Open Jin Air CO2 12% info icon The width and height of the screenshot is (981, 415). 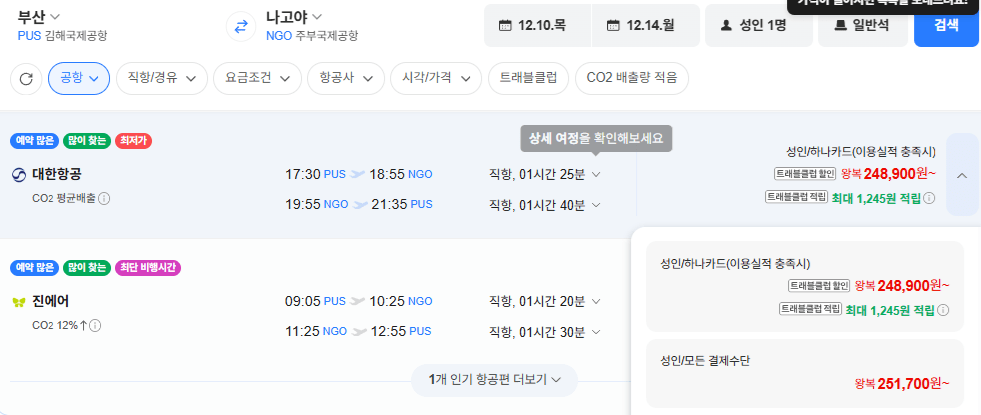[96, 325]
